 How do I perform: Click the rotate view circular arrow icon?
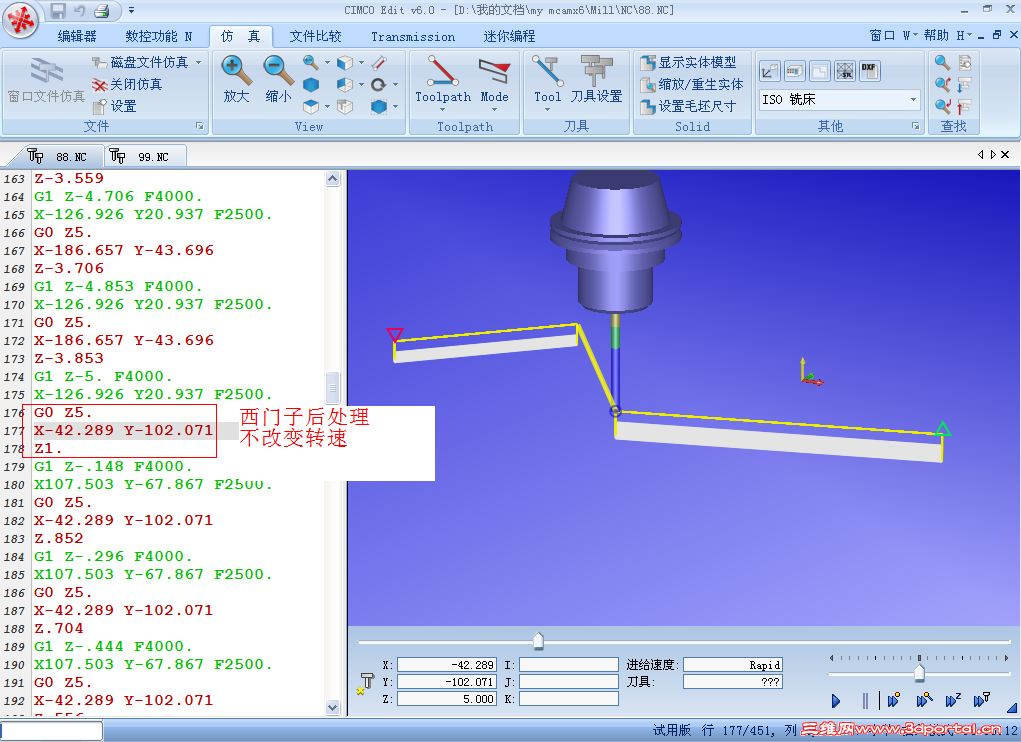378,85
